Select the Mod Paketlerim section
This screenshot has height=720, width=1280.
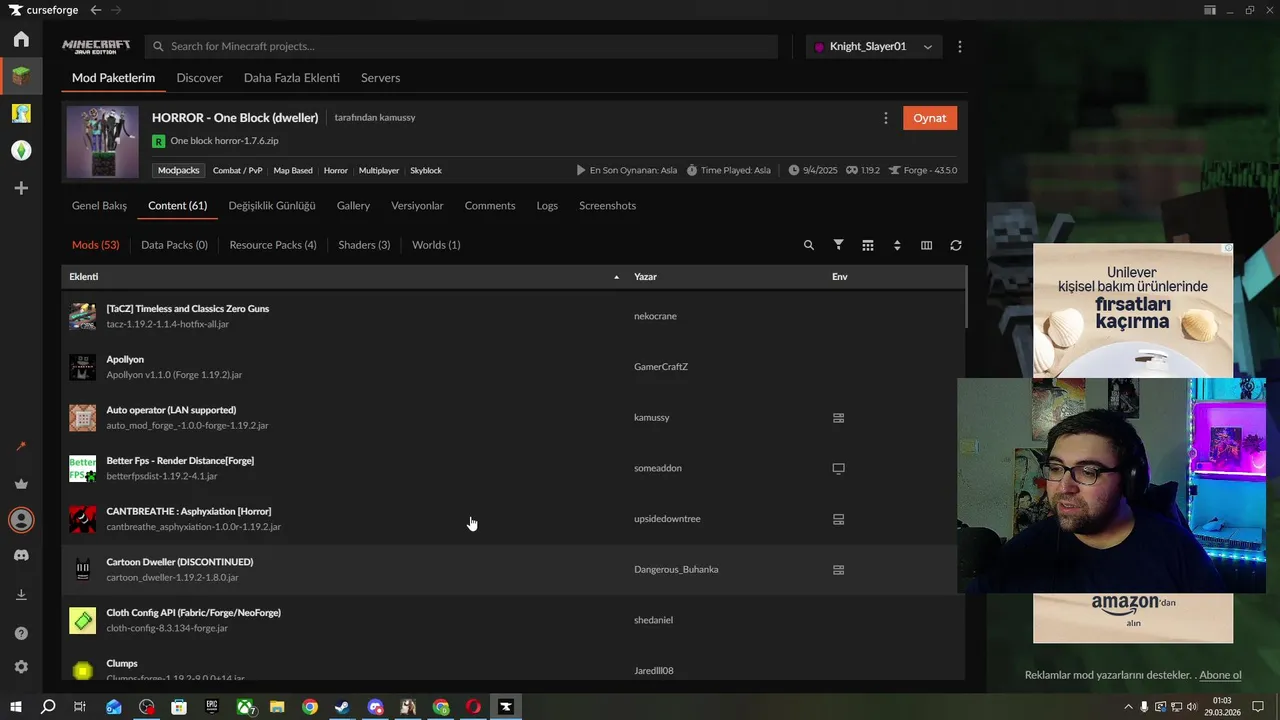click(x=113, y=78)
